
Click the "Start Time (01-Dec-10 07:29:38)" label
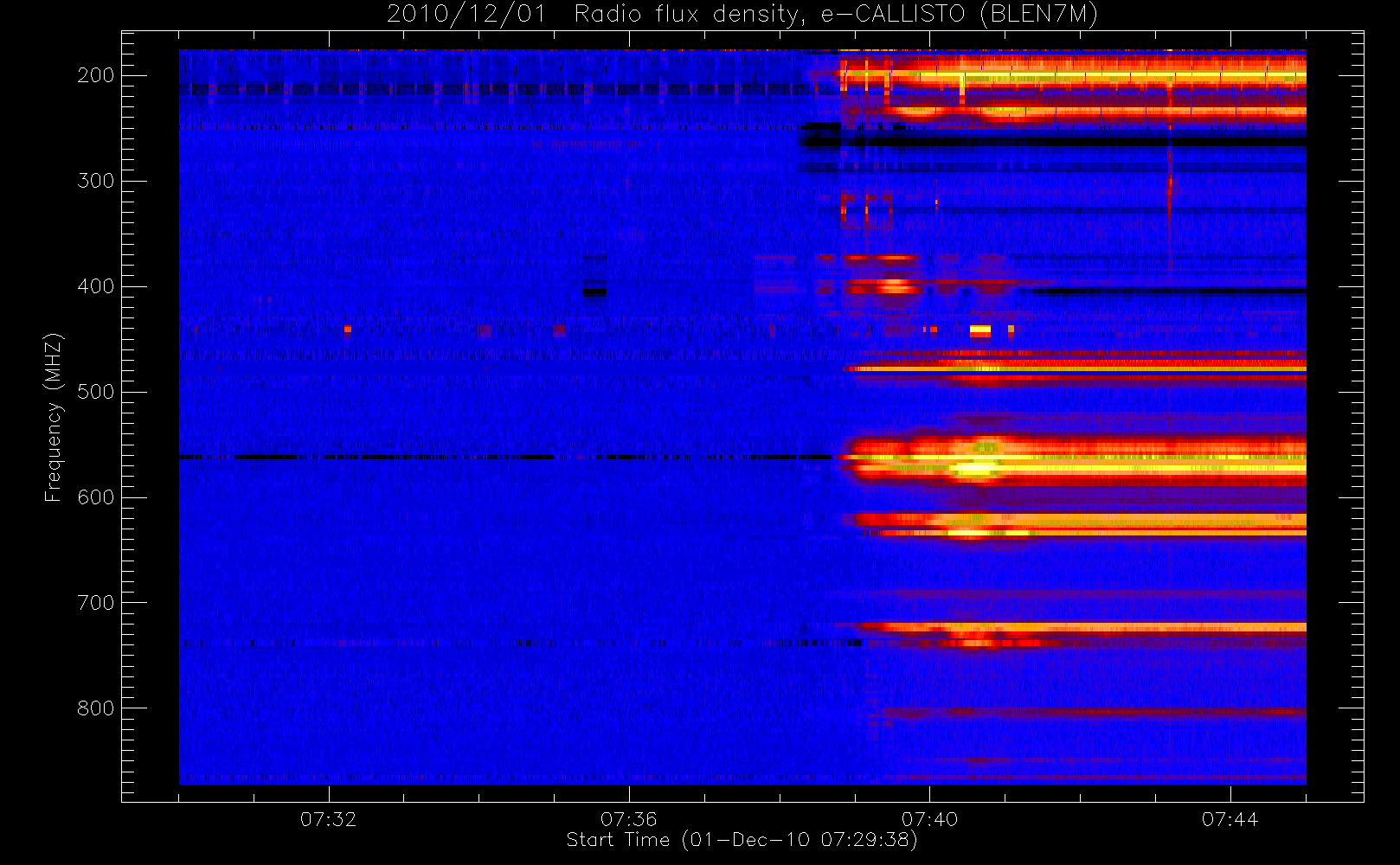point(742,840)
